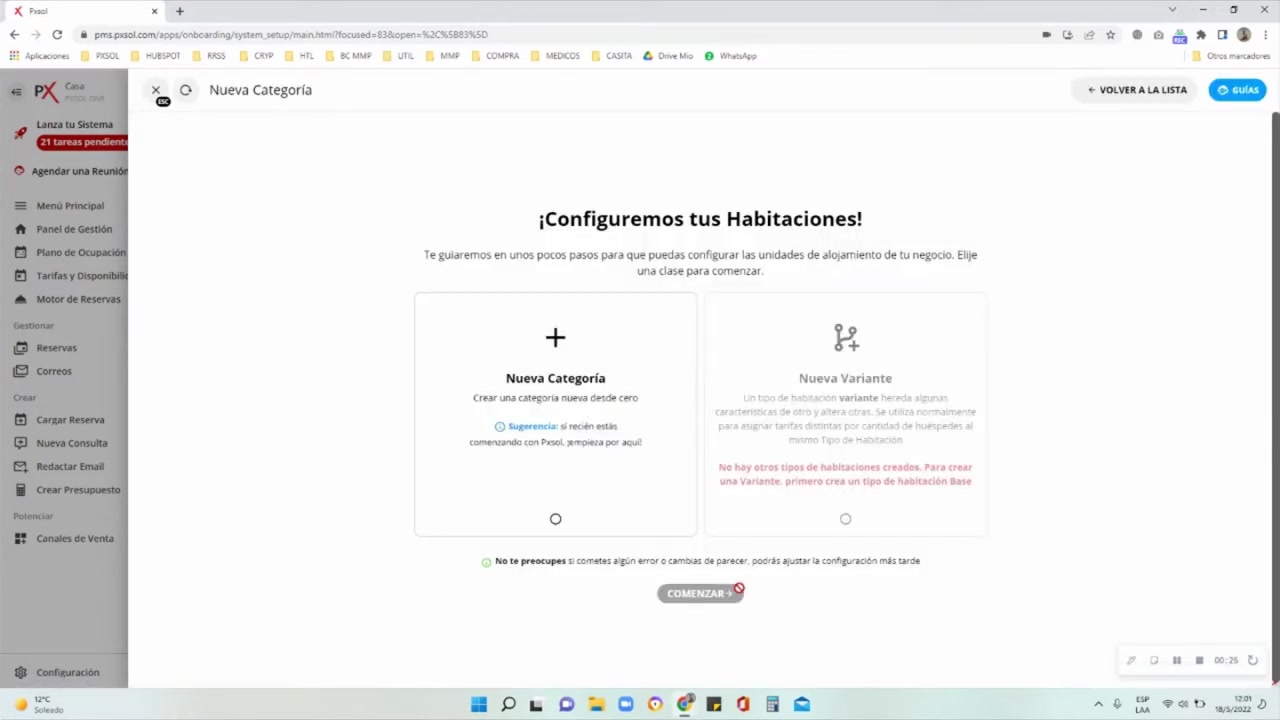Show hidden taskbar icons via chevron
Viewport: 1280px width, 720px height.
tap(1098, 704)
